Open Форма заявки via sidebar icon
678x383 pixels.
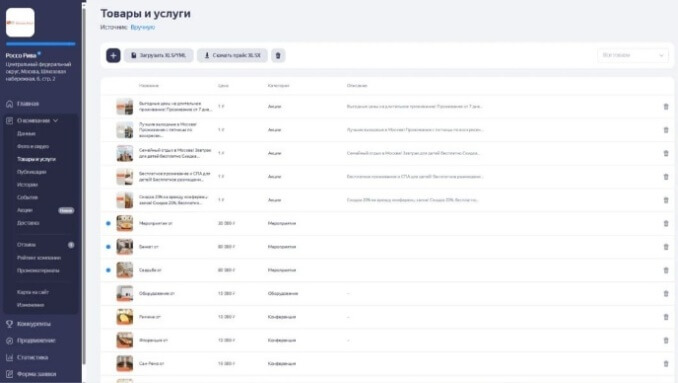click(x=10, y=374)
